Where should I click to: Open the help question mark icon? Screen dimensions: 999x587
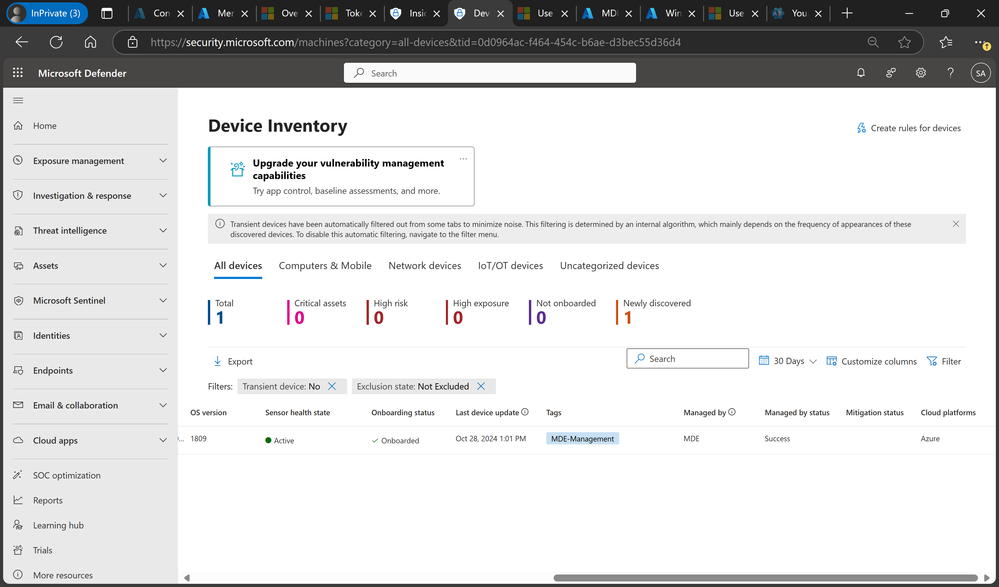tap(951, 73)
